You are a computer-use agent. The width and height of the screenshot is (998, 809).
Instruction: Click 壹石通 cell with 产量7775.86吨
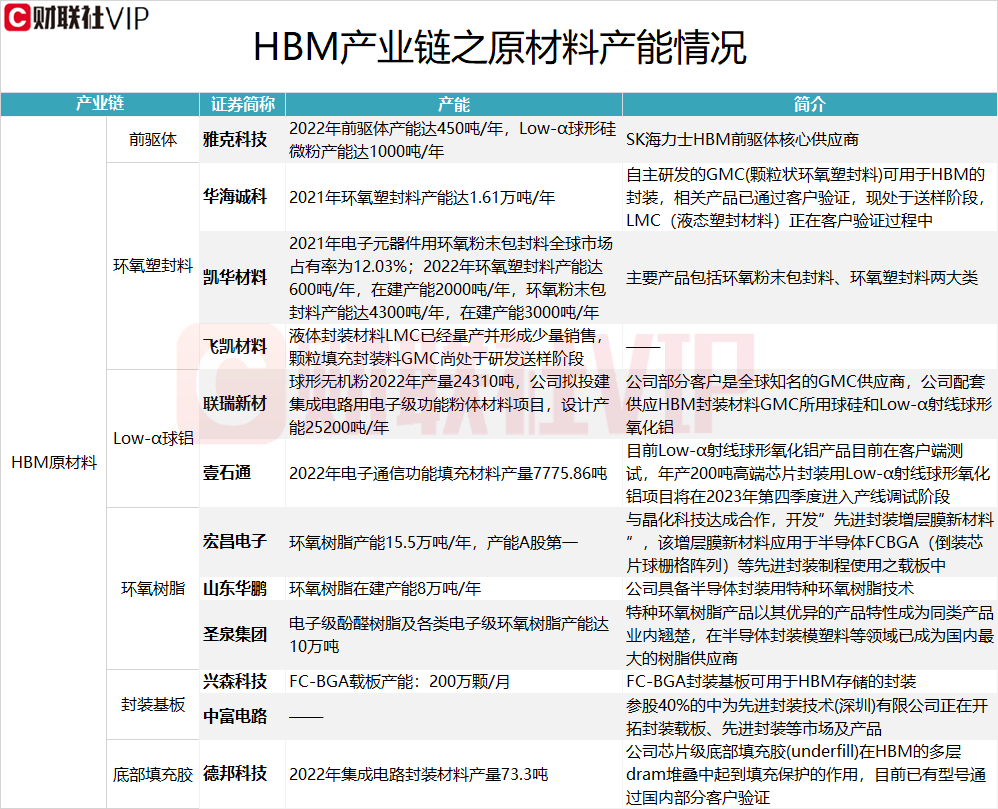click(x=454, y=473)
